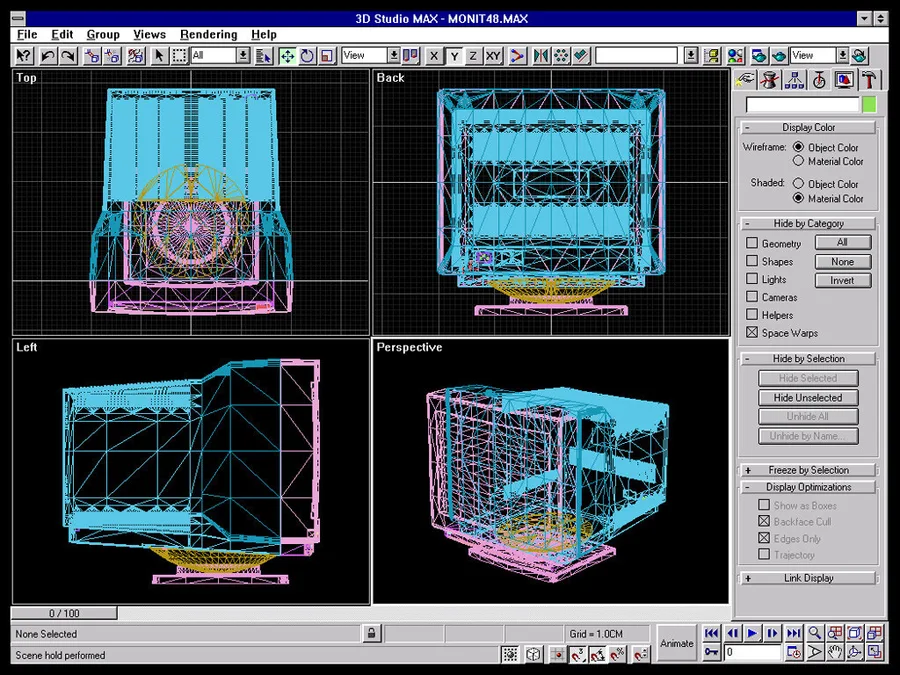Click the 0 / 100 time slider

(64, 613)
